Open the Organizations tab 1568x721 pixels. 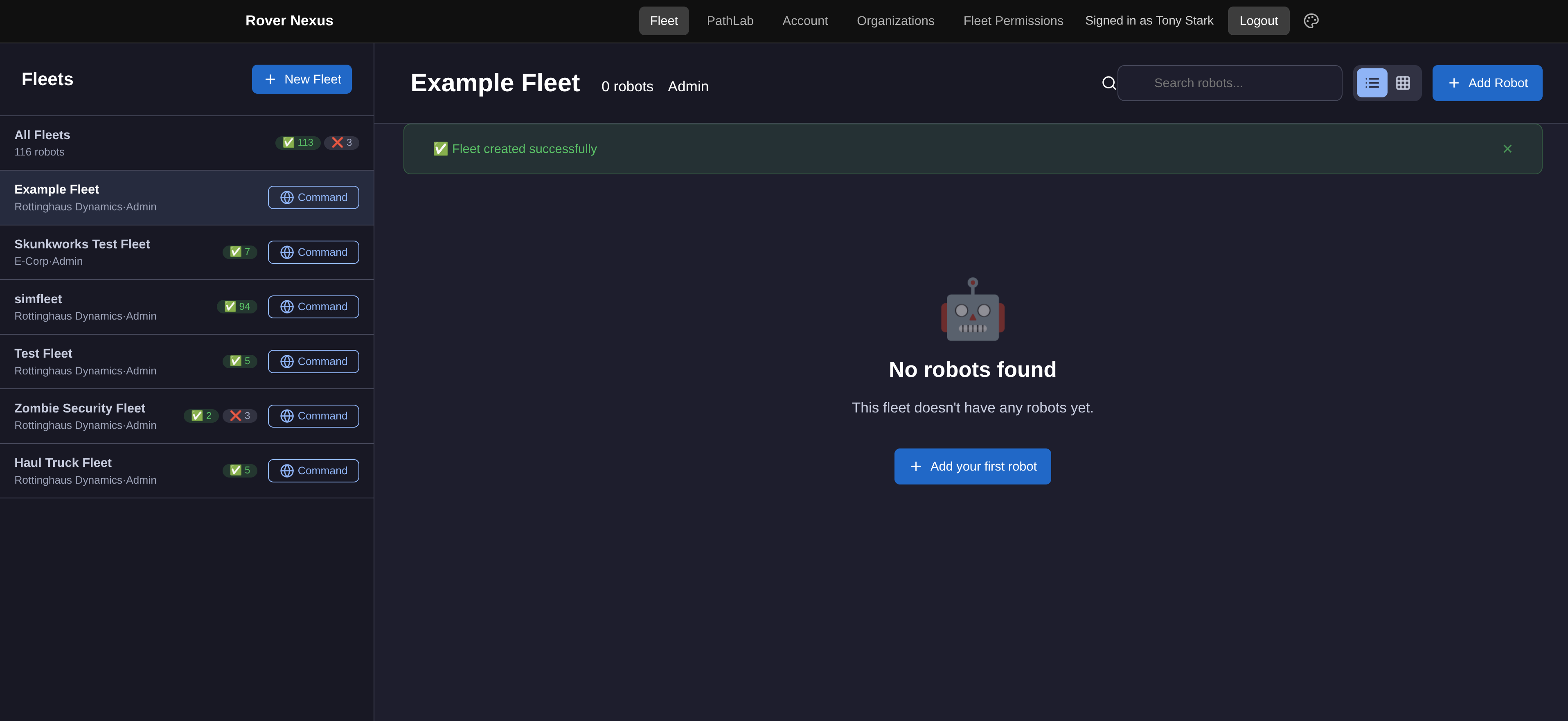coord(895,21)
